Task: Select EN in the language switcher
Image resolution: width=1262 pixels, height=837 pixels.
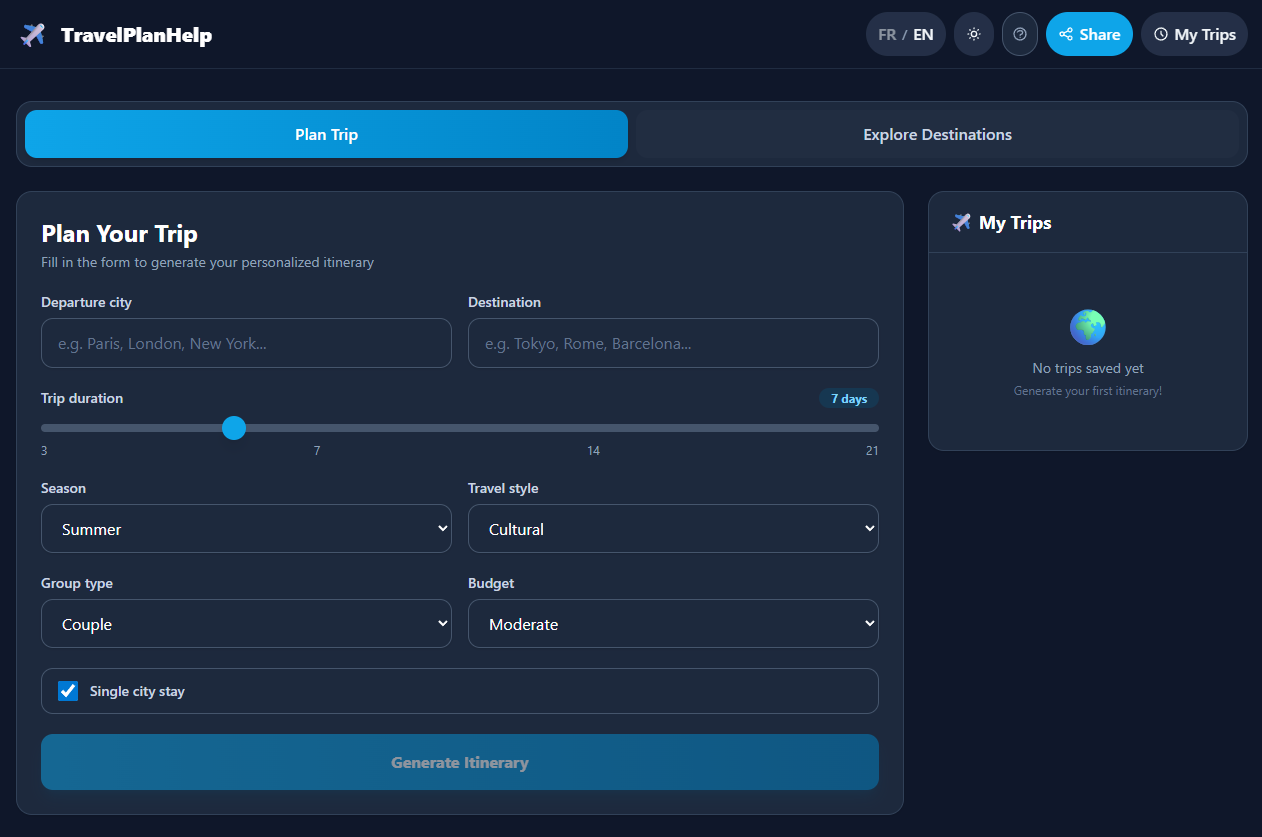Action: pos(922,34)
